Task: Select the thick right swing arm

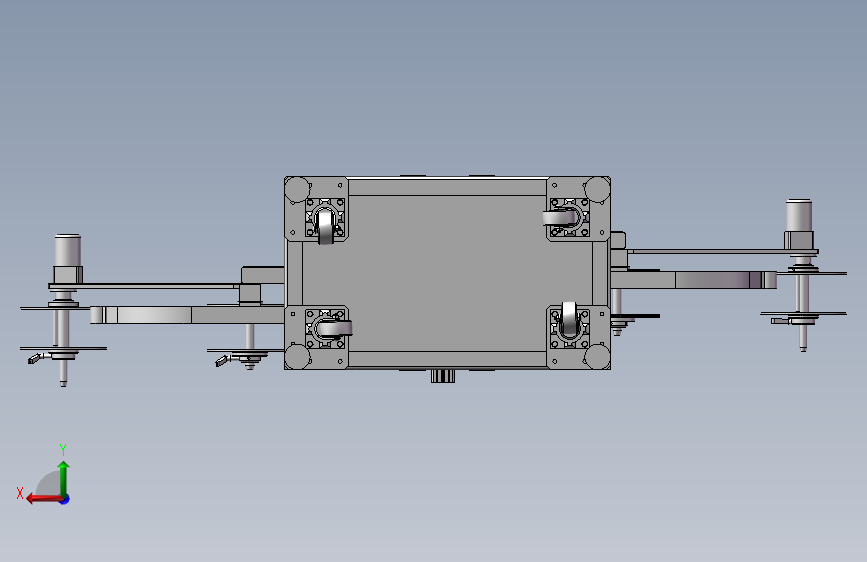Action: (x=693, y=280)
